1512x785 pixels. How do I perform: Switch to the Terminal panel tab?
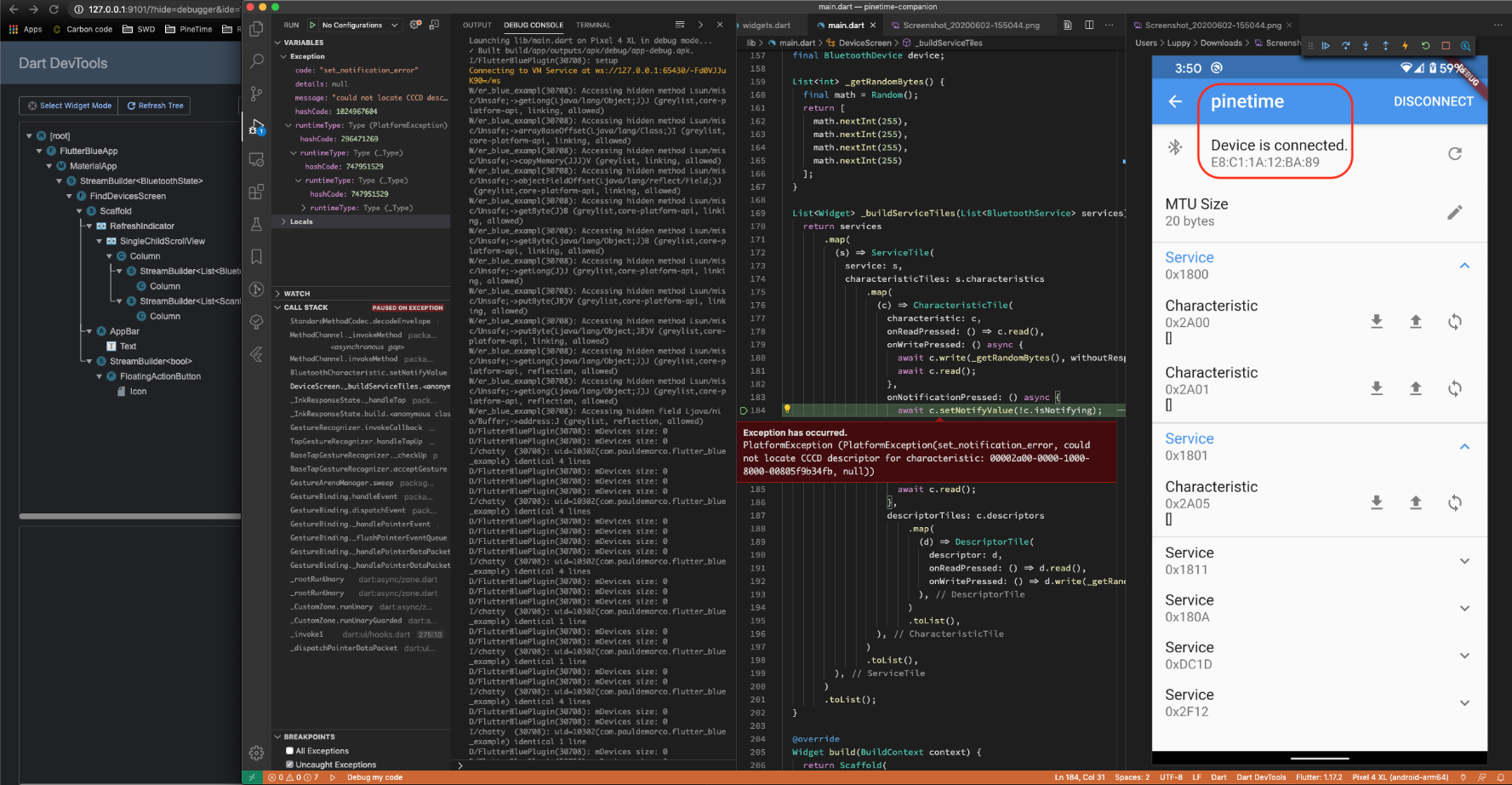tap(593, 25)
